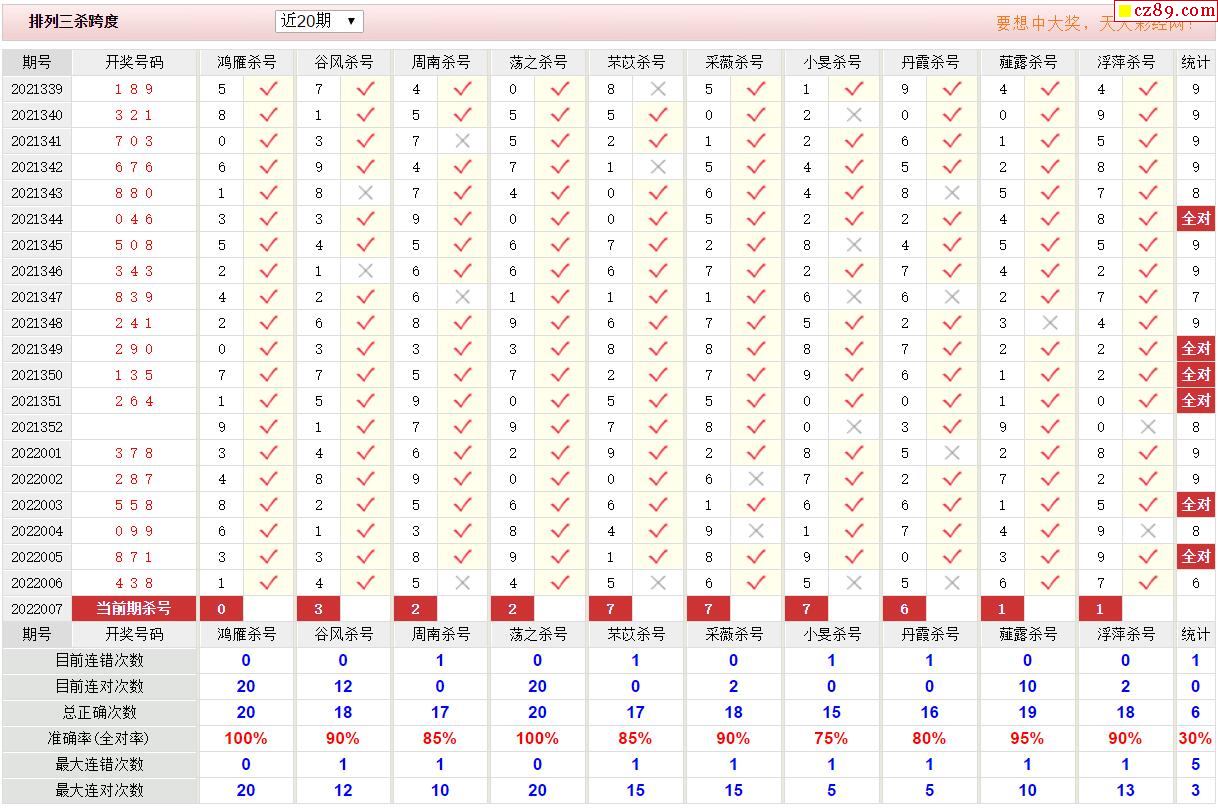Click the top 蘸露杀号 column header
Screen dimensions: 1218x808
(1027, 62)
